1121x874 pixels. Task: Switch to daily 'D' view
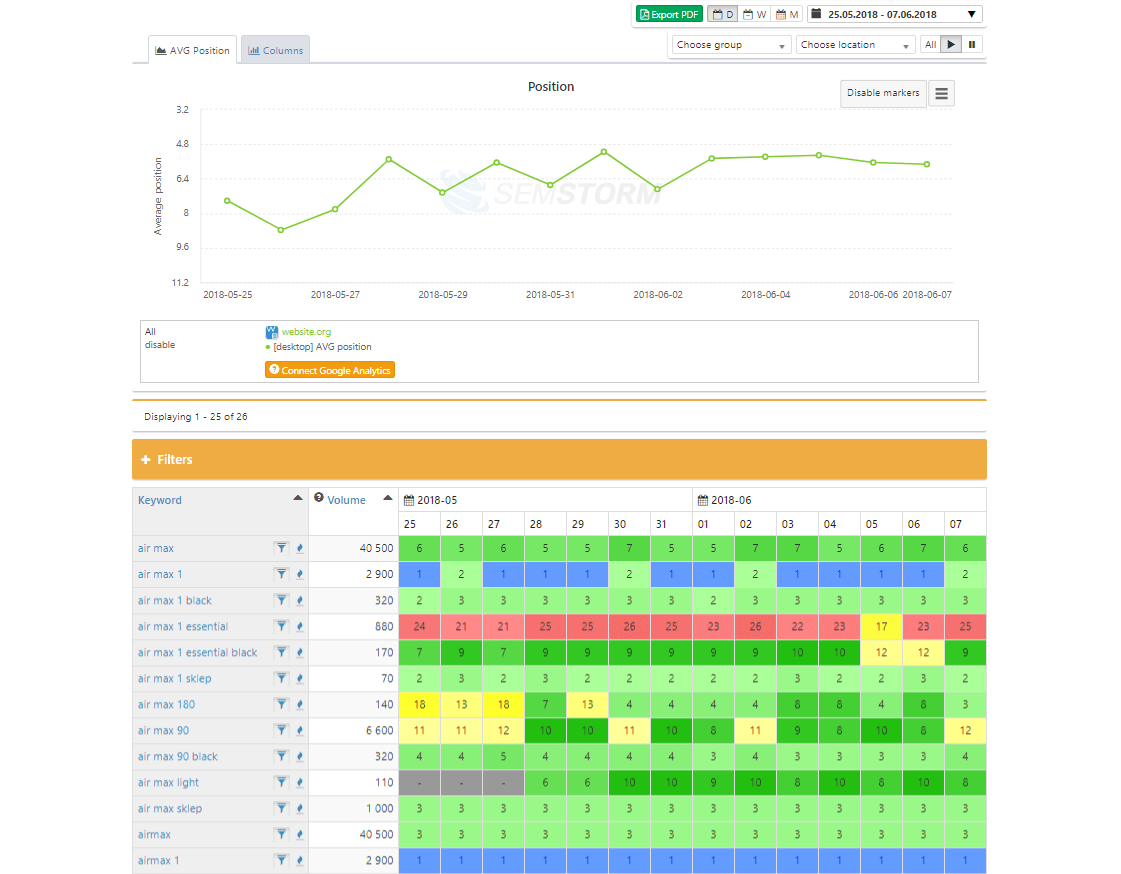[722, 15]
